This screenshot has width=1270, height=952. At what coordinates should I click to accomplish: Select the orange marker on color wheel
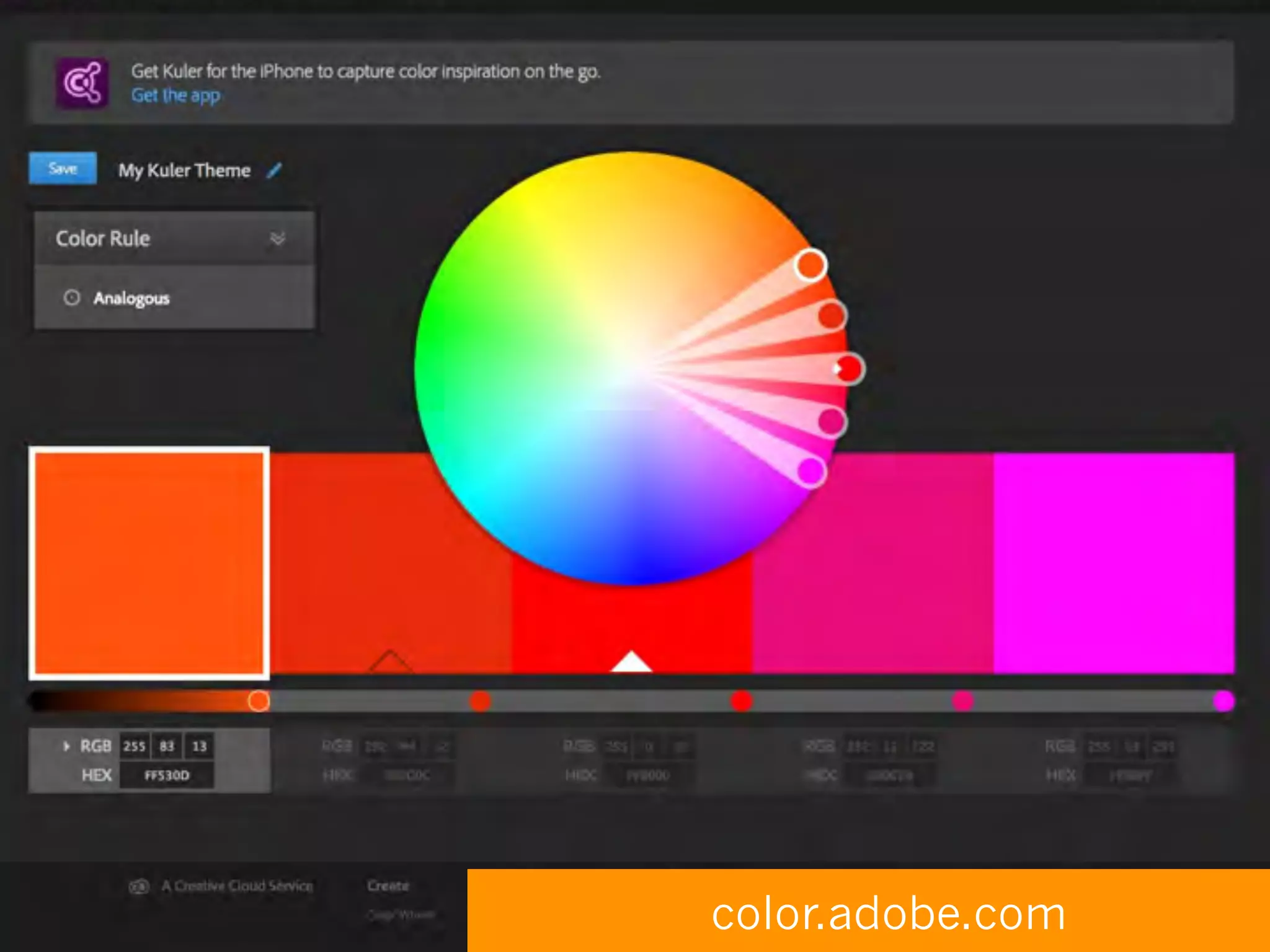[810, 265]
